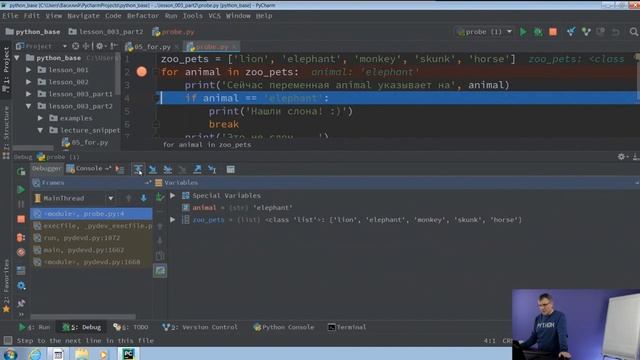Toggle breakpoint on line 2
The height and width of the screenshot is (360, 640).
coord(142,72)
